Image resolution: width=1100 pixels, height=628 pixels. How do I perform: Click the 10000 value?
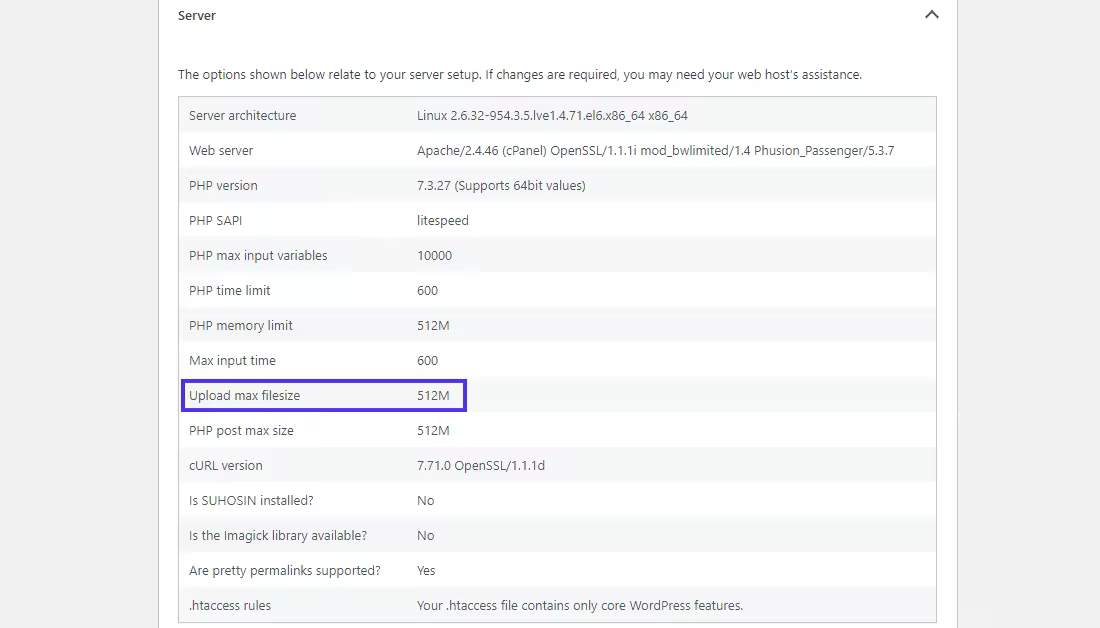coord(434,255)
